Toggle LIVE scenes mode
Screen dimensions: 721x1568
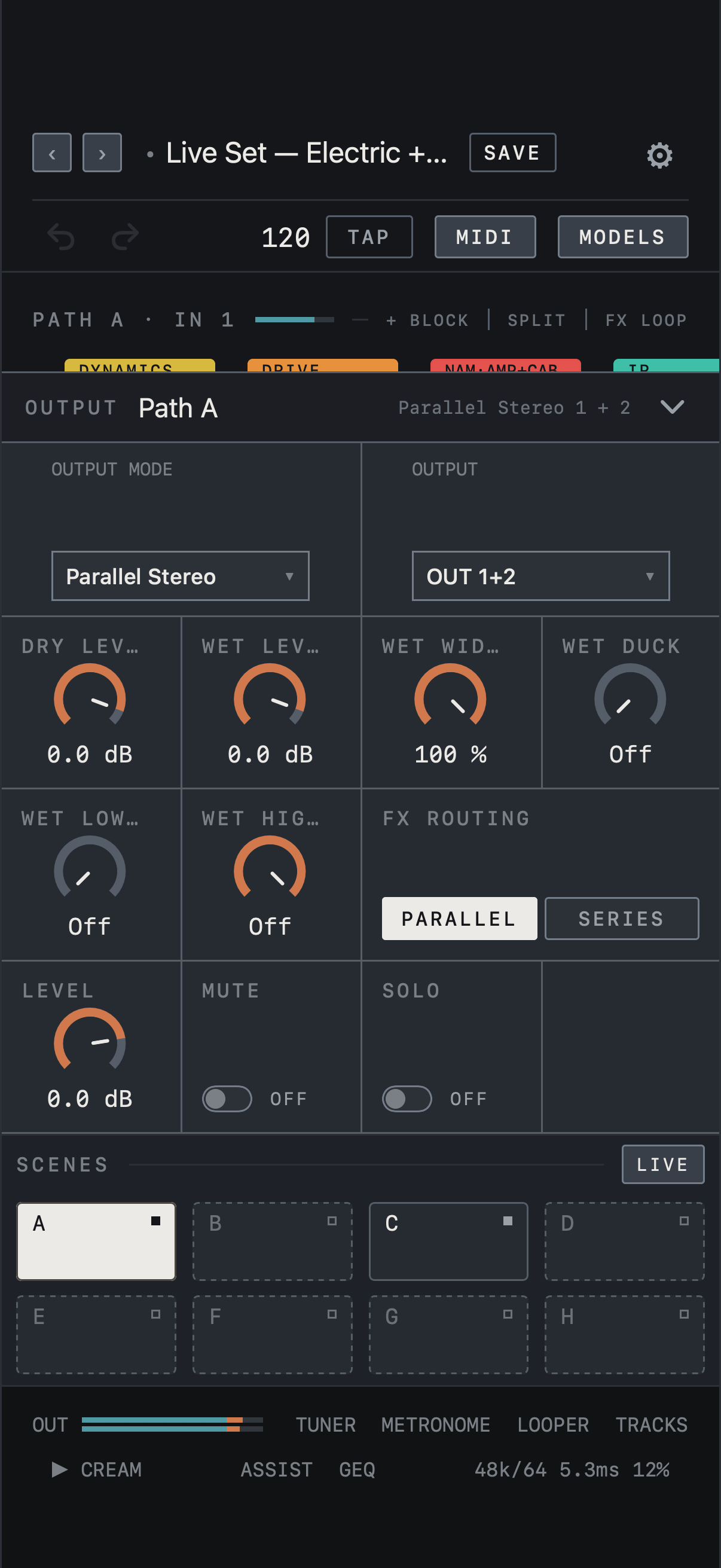point(662,1164)
